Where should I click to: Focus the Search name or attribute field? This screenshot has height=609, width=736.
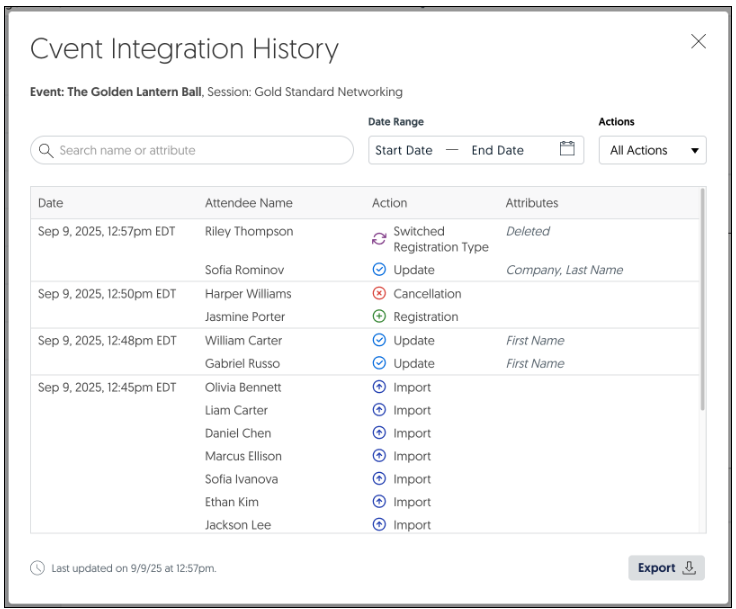[x=200, y=150]
